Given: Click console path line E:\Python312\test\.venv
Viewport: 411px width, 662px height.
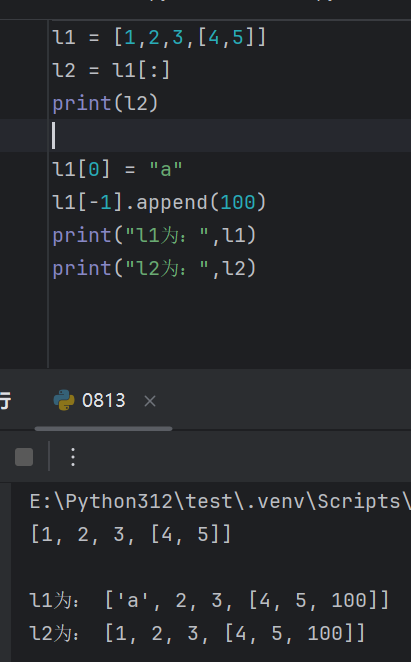Looking at the screenshot, I should tap(220, 502).
